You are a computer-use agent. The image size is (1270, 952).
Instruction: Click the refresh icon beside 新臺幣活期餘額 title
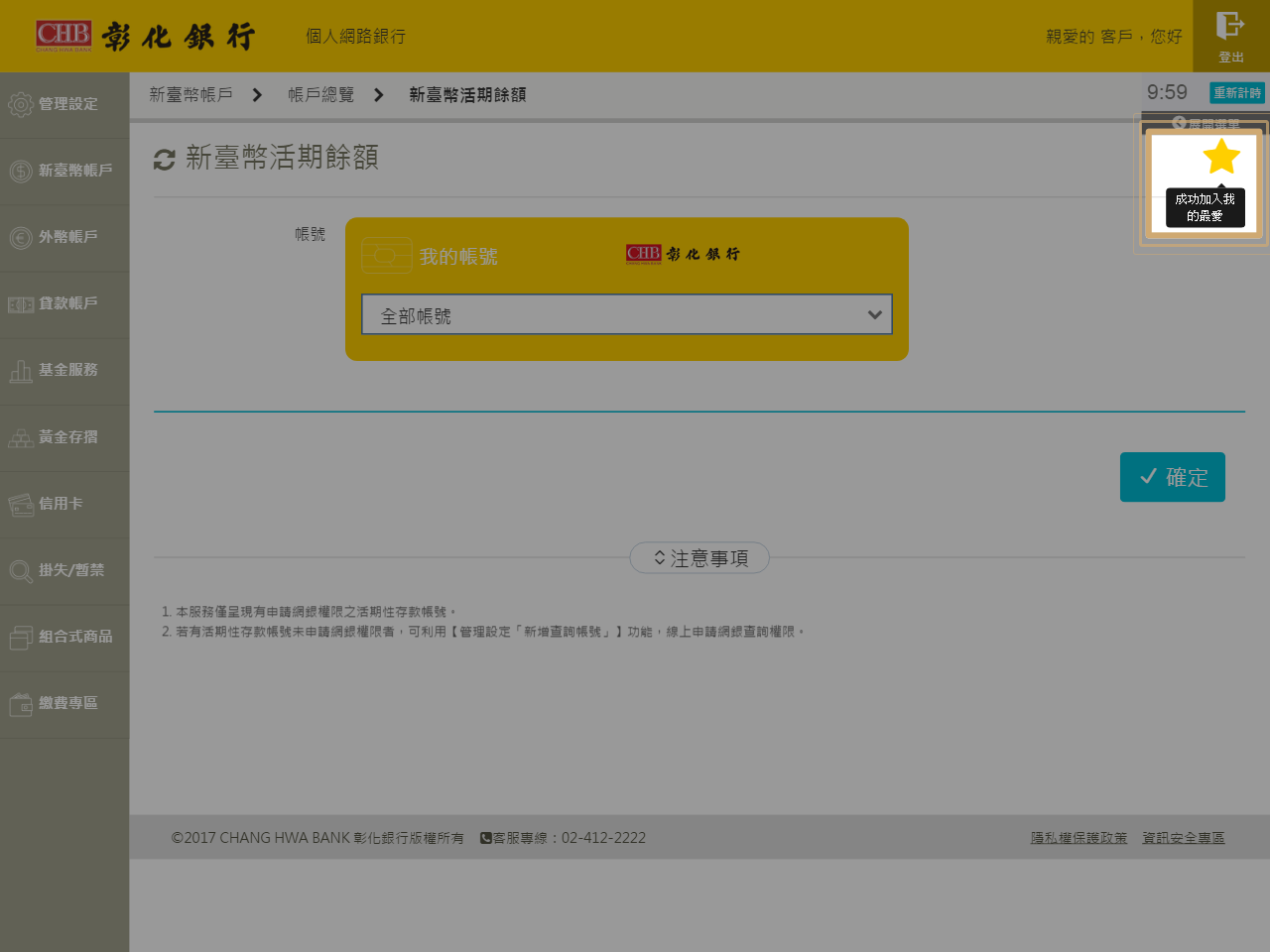[165, 159]
